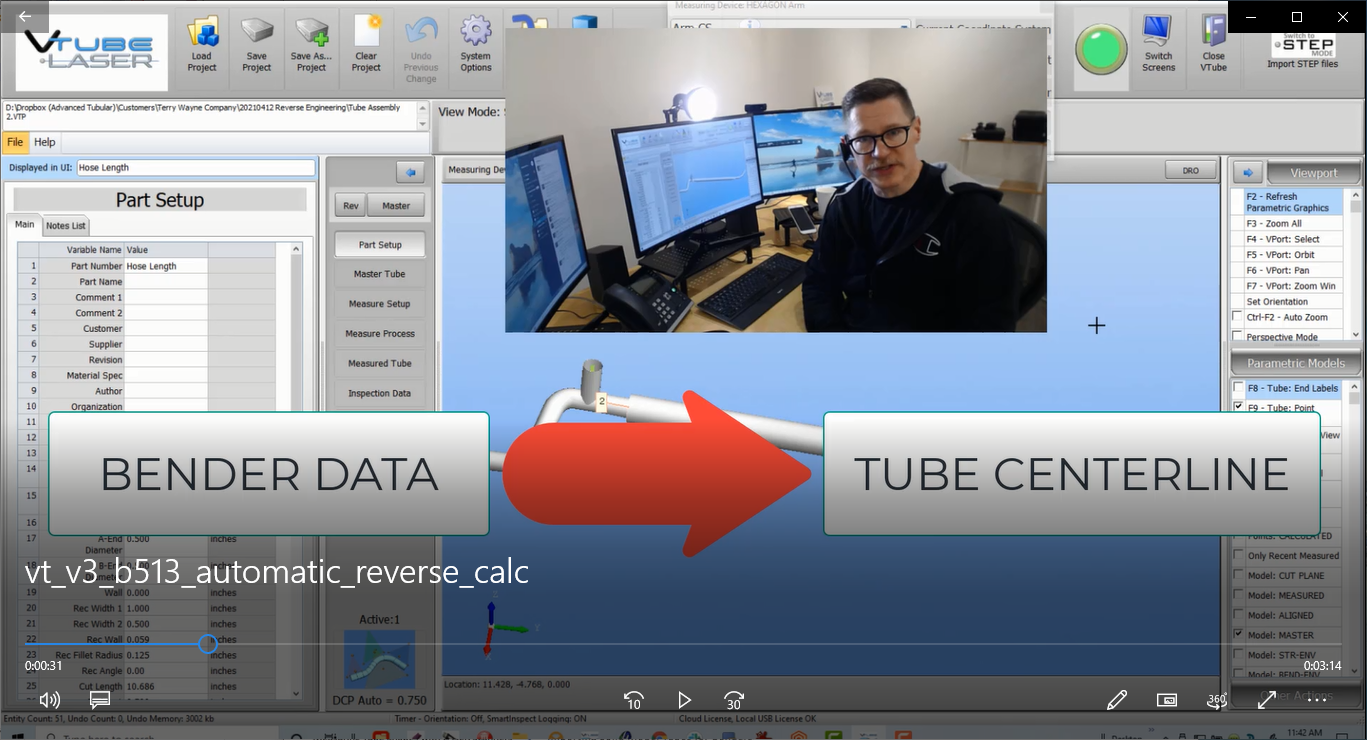Screen dimensions: 1367x740
Task: Enable F8 Tube End Labels checkbox
Action: (x=1239, y=388)
